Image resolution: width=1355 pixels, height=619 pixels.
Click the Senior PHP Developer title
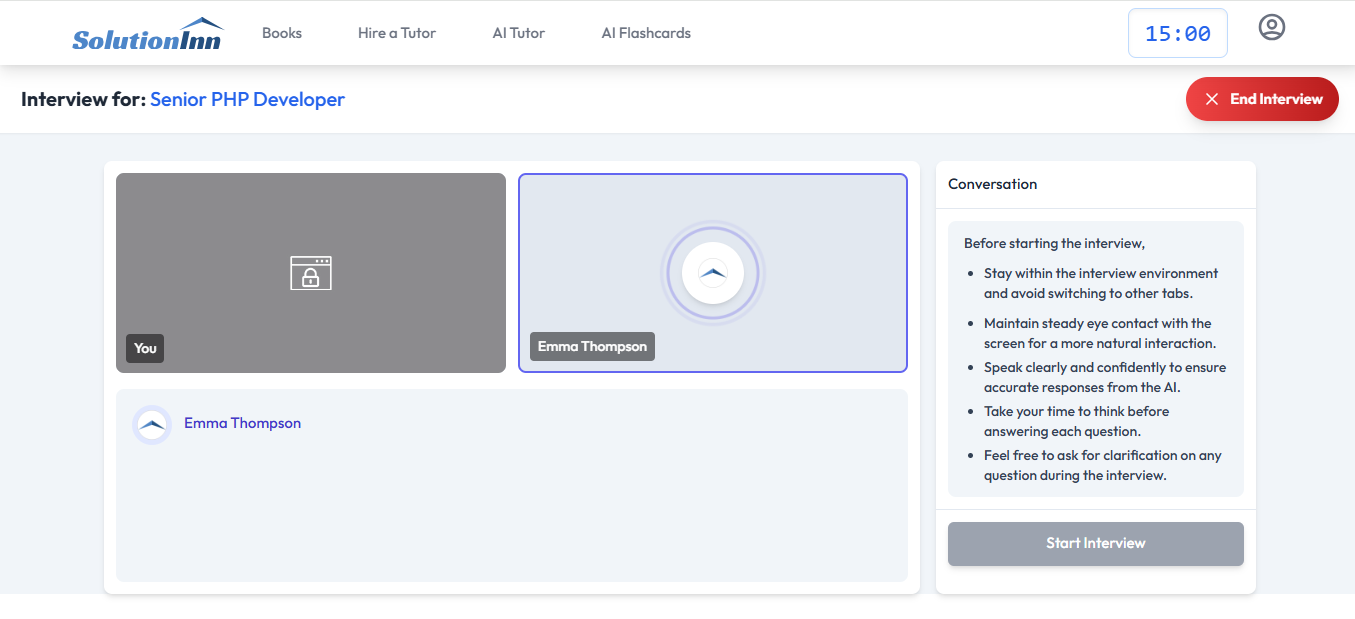coord(247,99)
